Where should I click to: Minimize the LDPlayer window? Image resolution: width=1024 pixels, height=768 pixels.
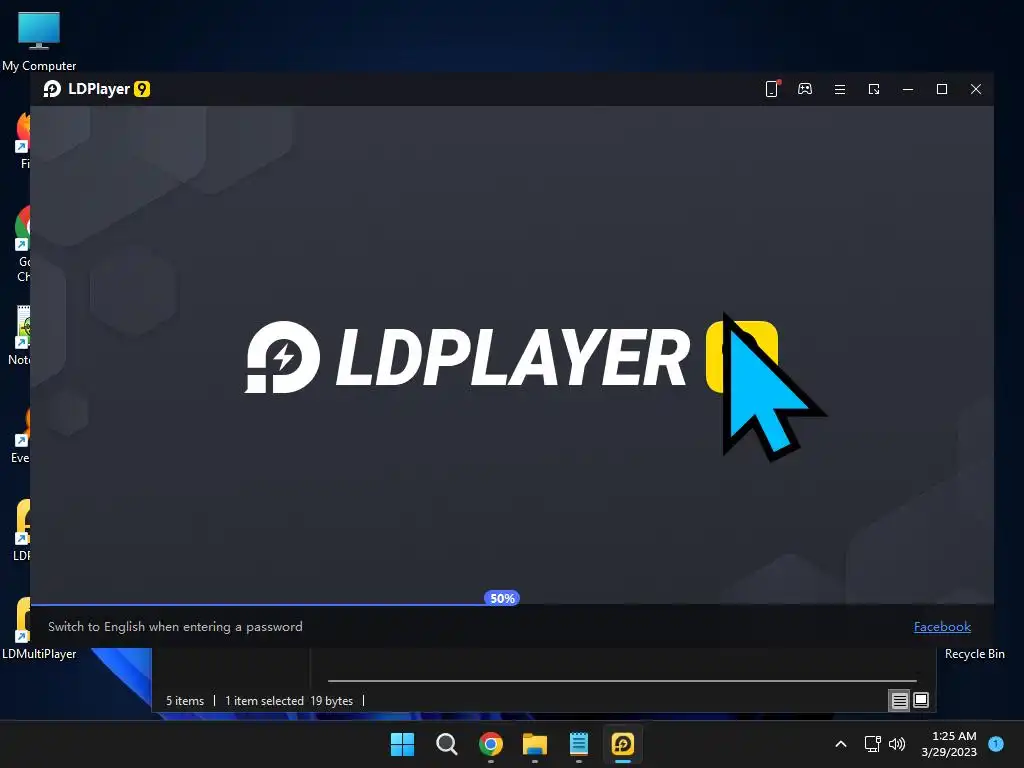[x=908, y=89]
